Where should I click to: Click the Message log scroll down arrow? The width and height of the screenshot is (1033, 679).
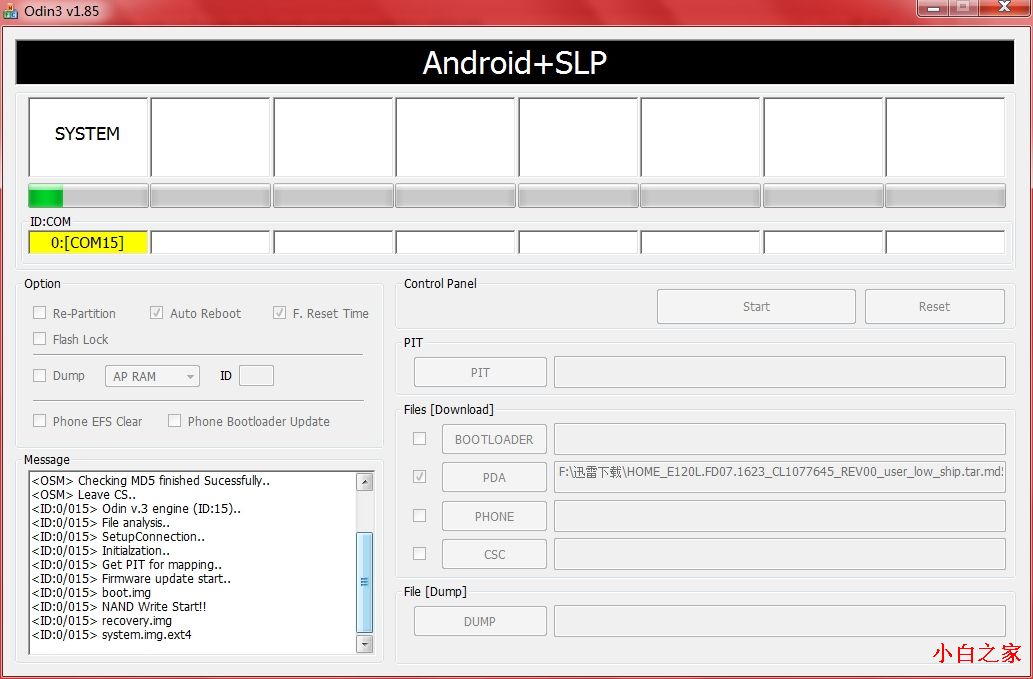364,643
